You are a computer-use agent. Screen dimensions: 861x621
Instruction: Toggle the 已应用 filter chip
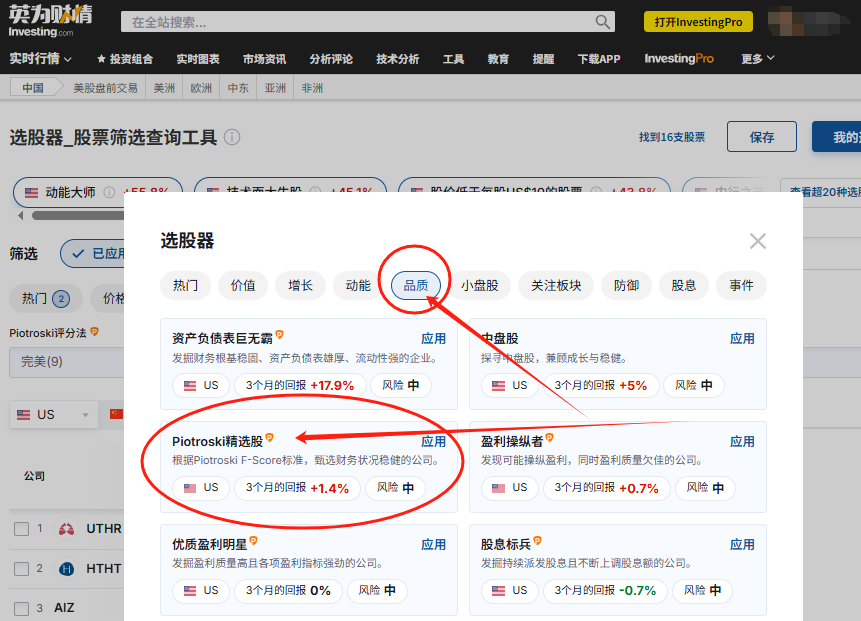click(92, 253)
